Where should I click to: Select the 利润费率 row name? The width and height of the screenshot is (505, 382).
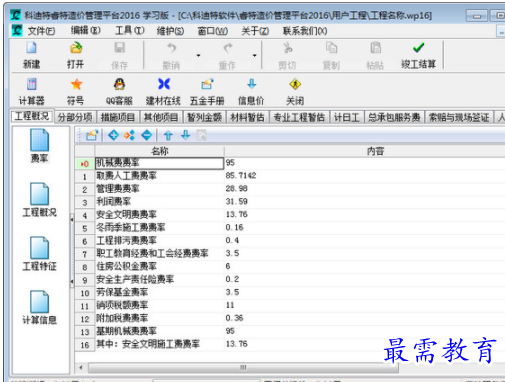(x=113, y=202)
